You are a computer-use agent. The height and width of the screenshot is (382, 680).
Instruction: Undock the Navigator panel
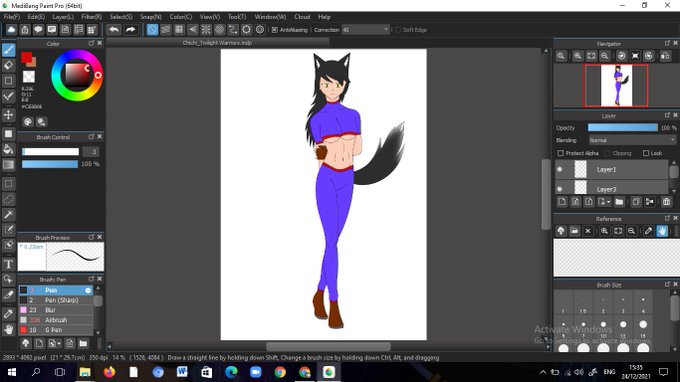click(x=667, y=43)
